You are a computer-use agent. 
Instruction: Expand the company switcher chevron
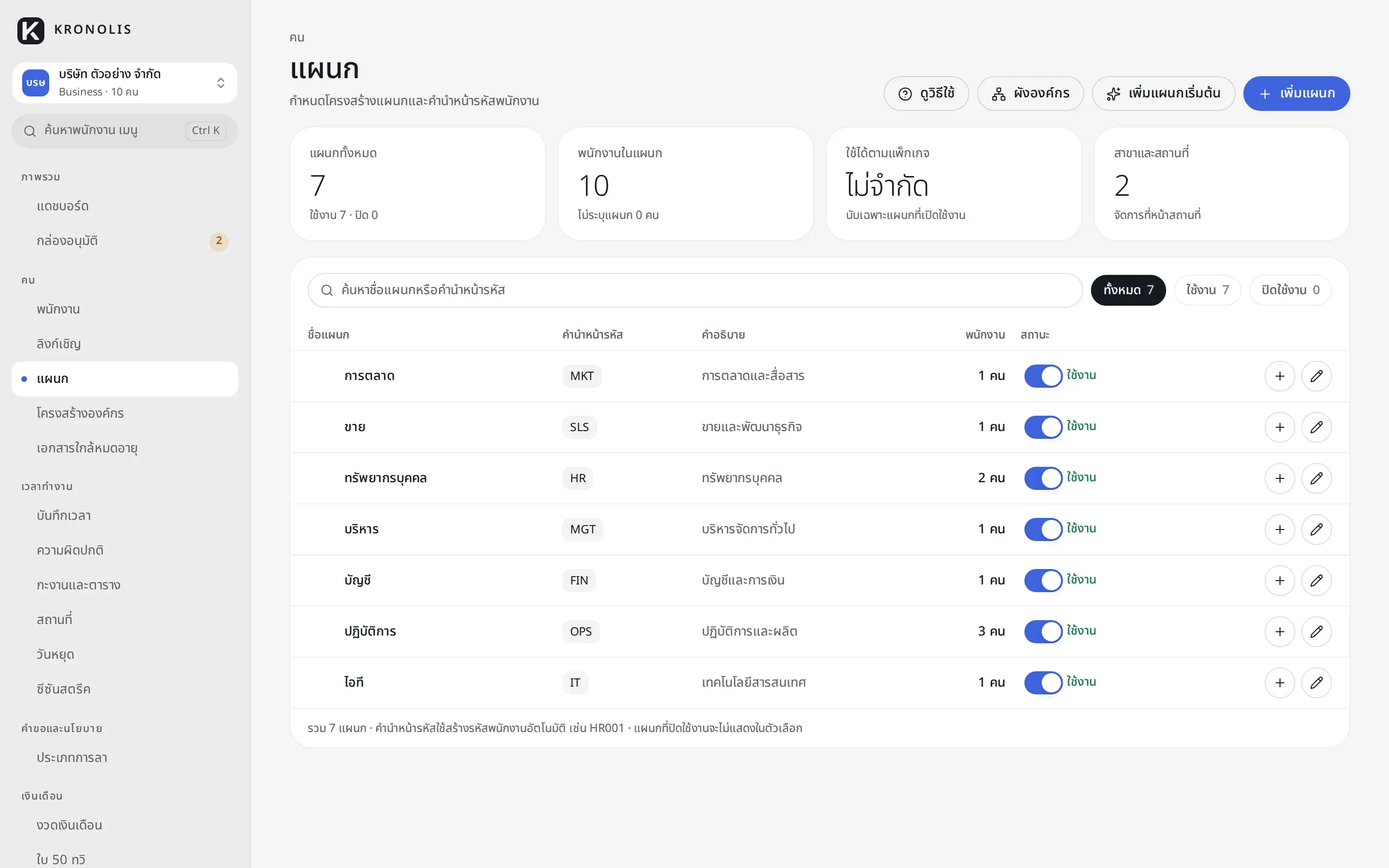[x=220, y=83]
